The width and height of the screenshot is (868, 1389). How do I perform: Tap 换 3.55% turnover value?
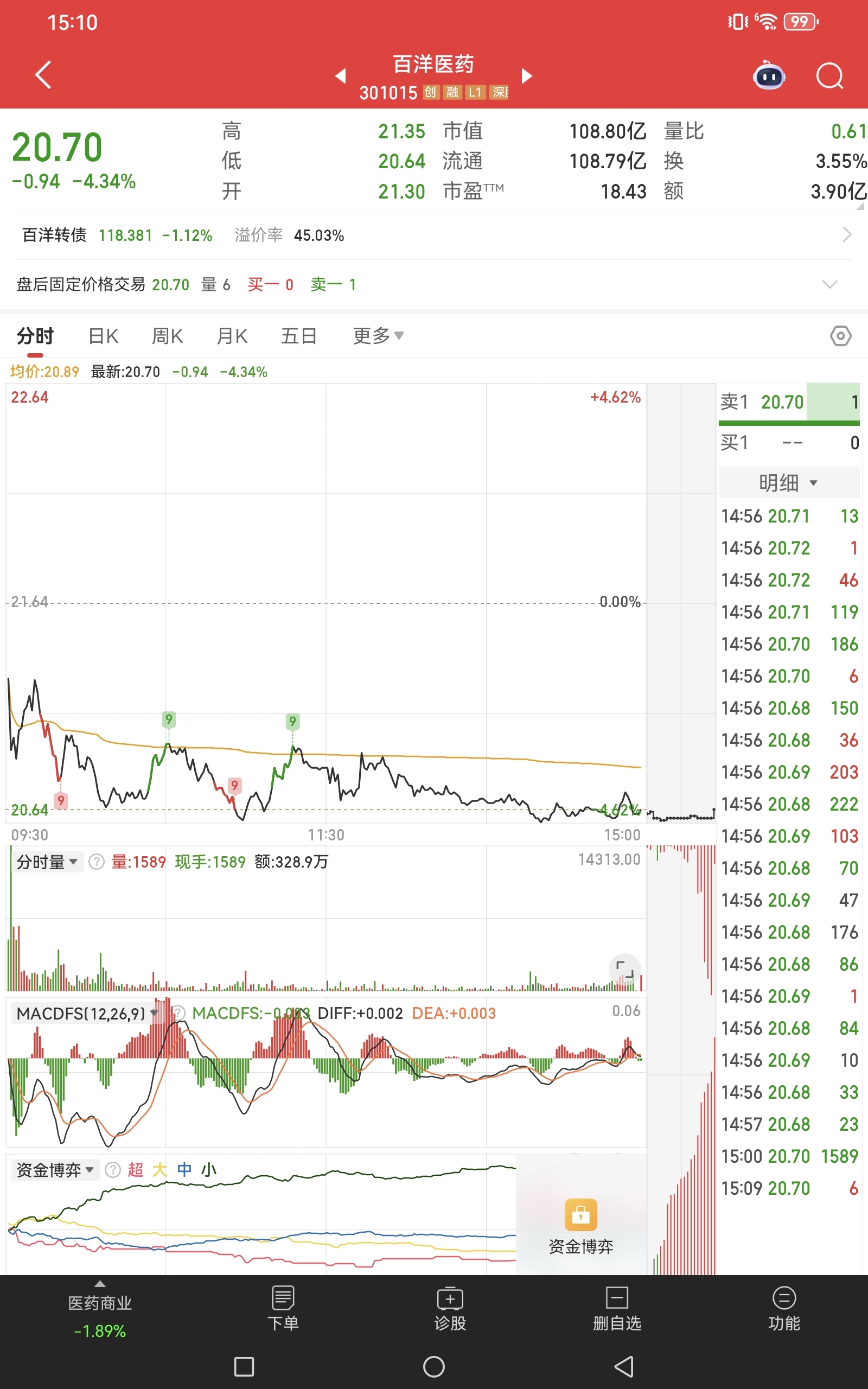(841, 161)
